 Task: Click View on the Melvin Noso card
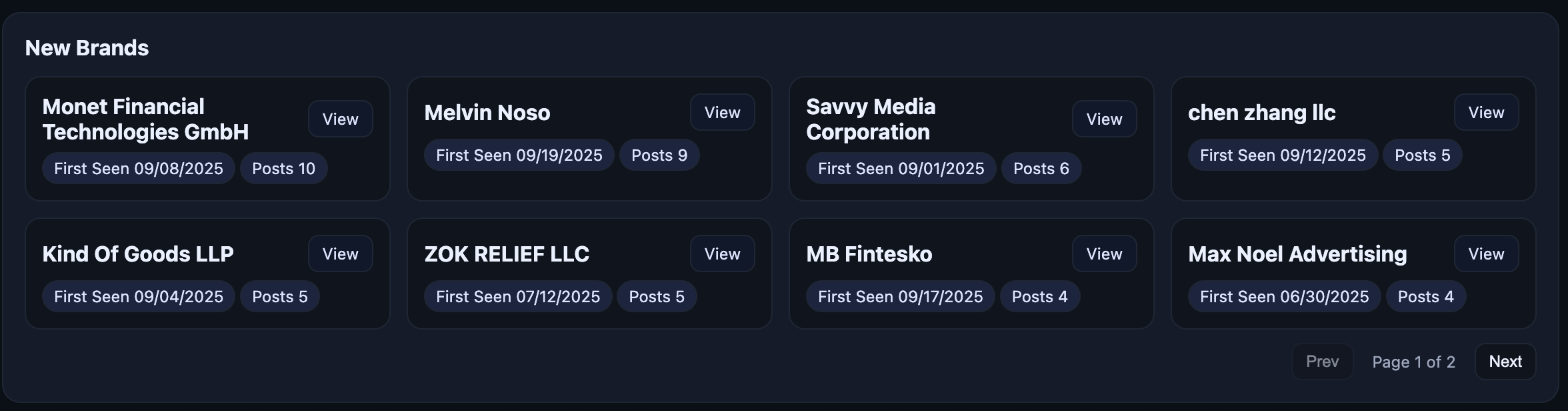(722, 112)
